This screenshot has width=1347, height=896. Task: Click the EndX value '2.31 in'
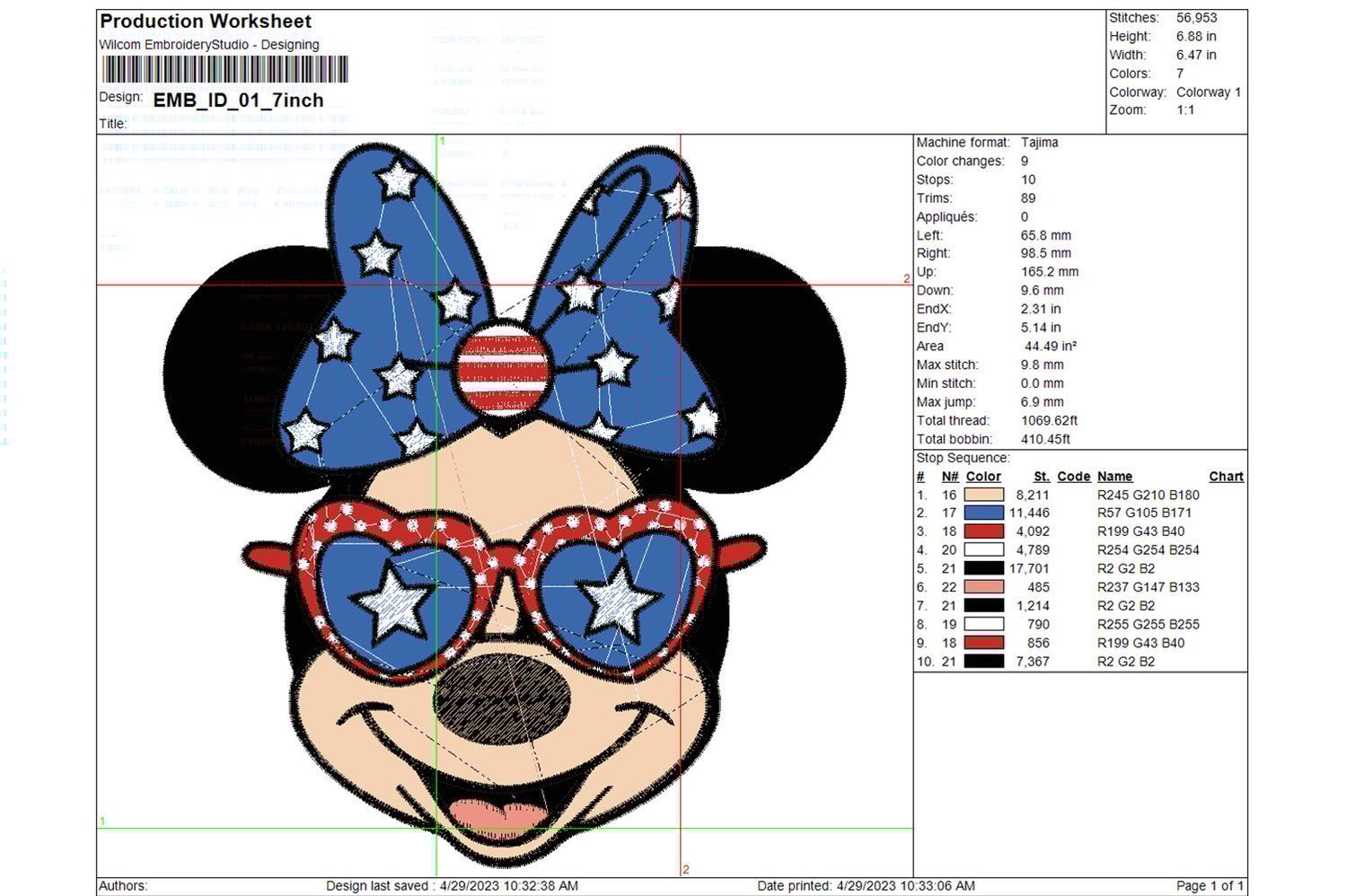[1041, 309]
